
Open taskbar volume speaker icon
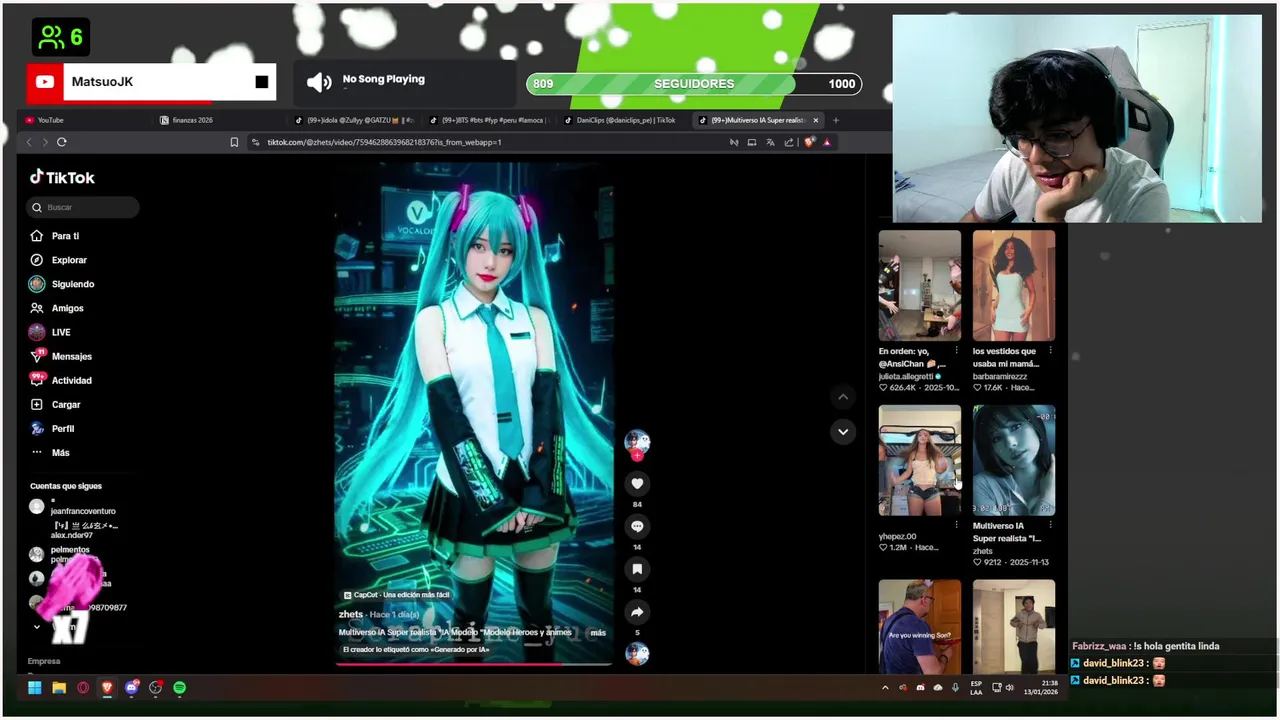point(1009,688)
